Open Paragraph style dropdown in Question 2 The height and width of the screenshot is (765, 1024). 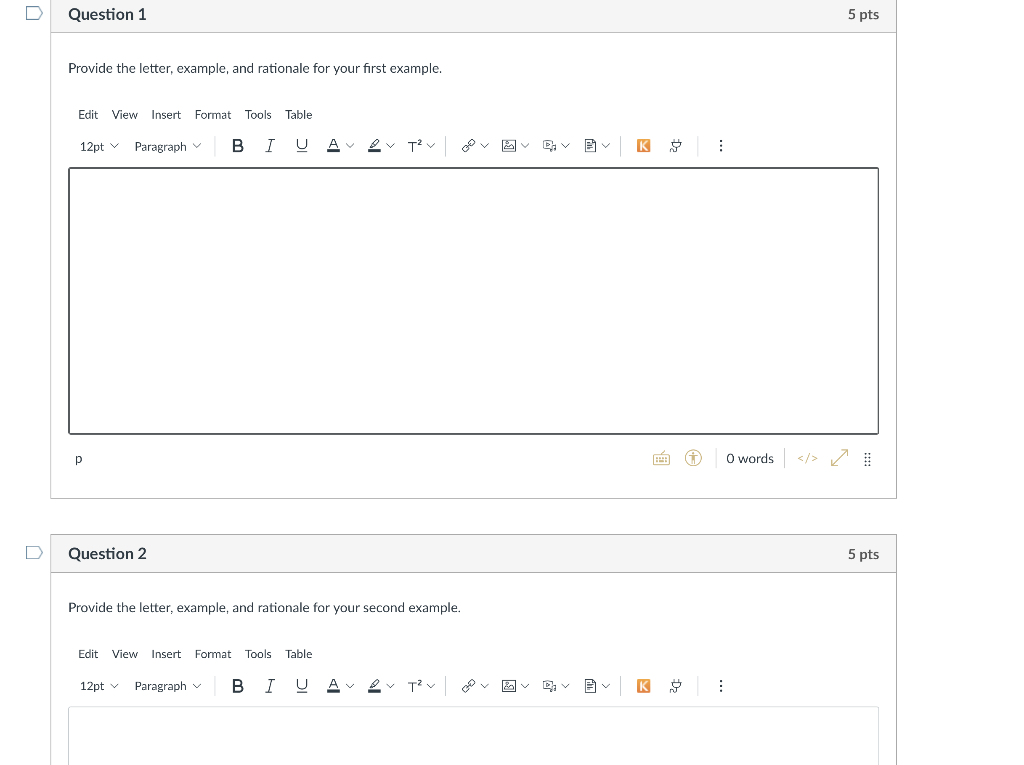point(168,686)
